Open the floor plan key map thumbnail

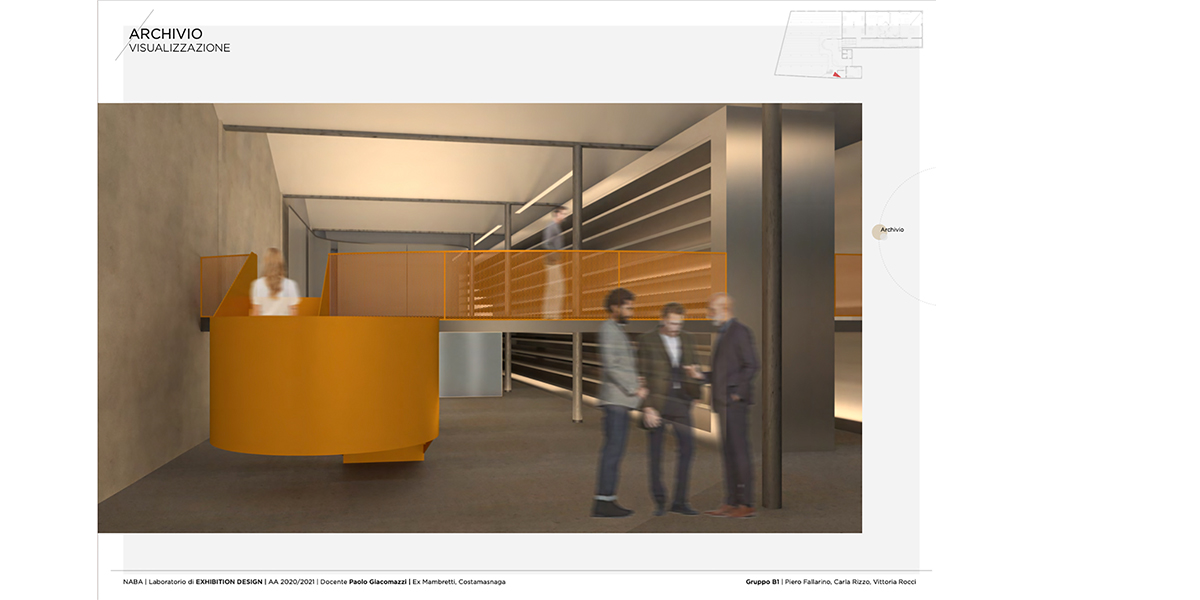[849, 45]
